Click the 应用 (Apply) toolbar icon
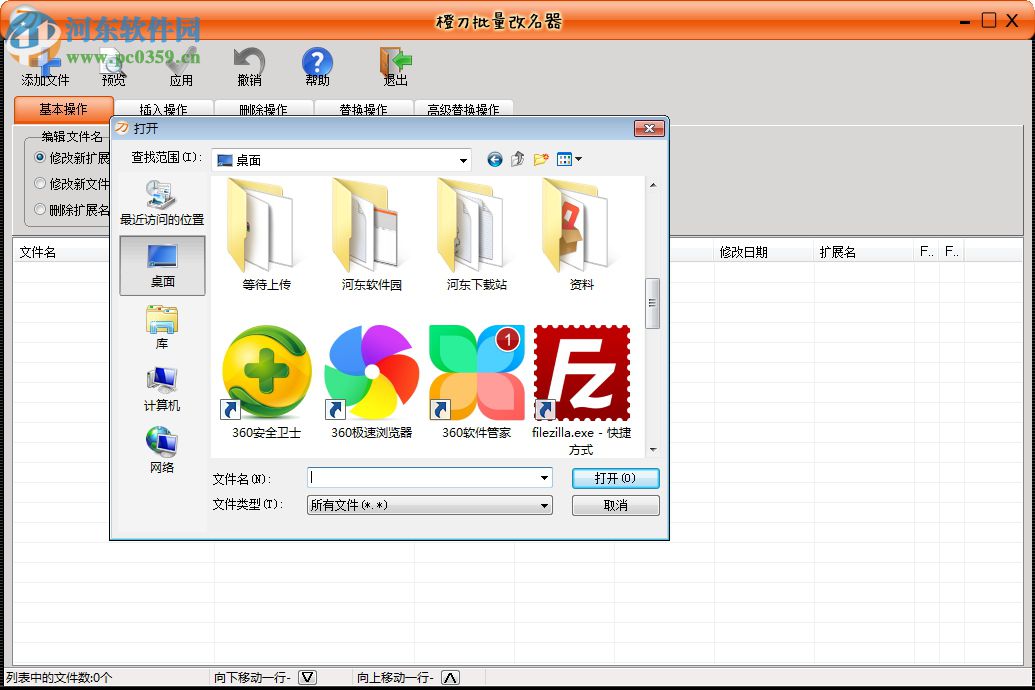The height and width of the screenshot is (690, 1035). click(180, 62)
